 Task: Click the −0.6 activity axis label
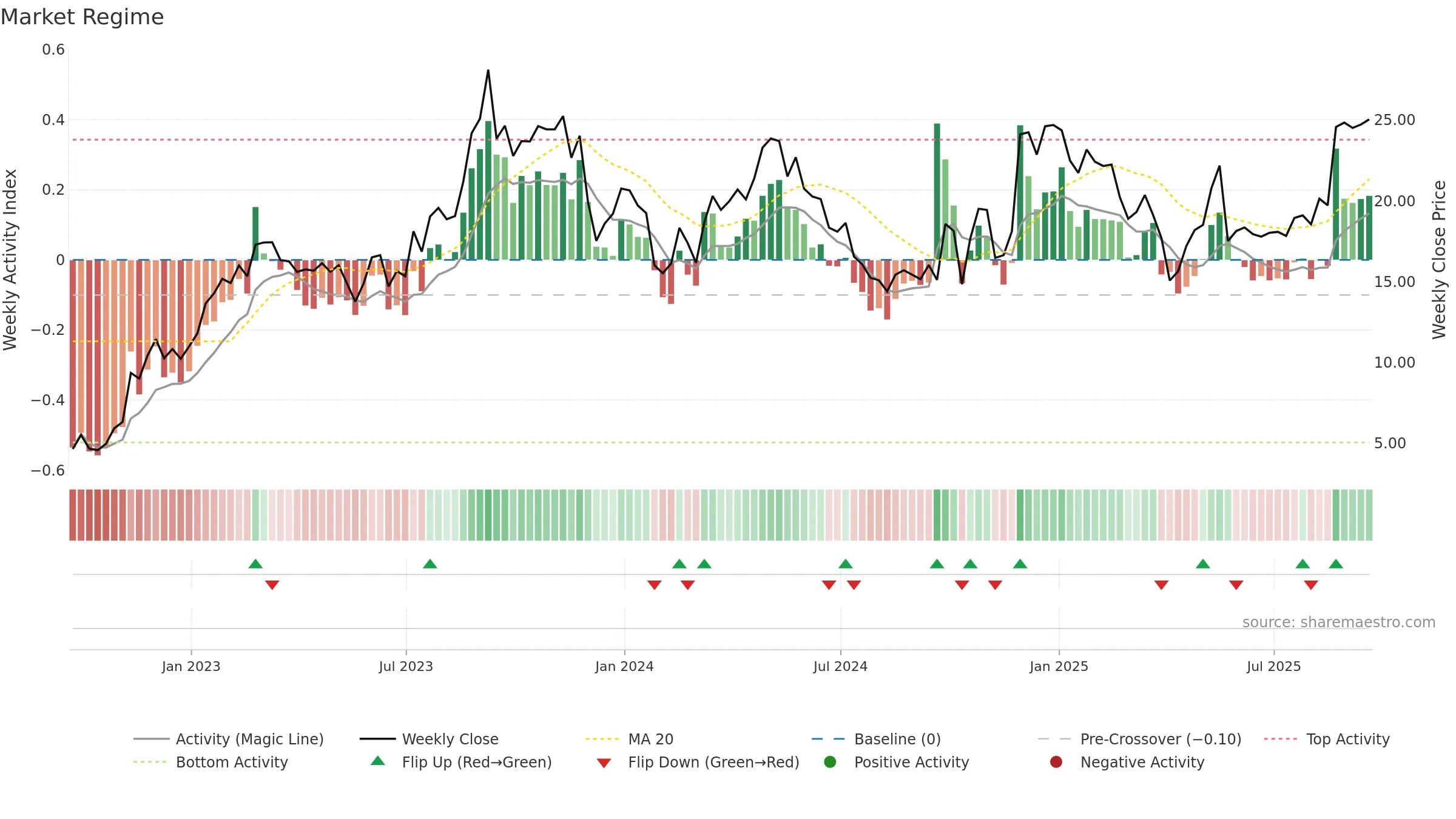(x=48, y=471)
